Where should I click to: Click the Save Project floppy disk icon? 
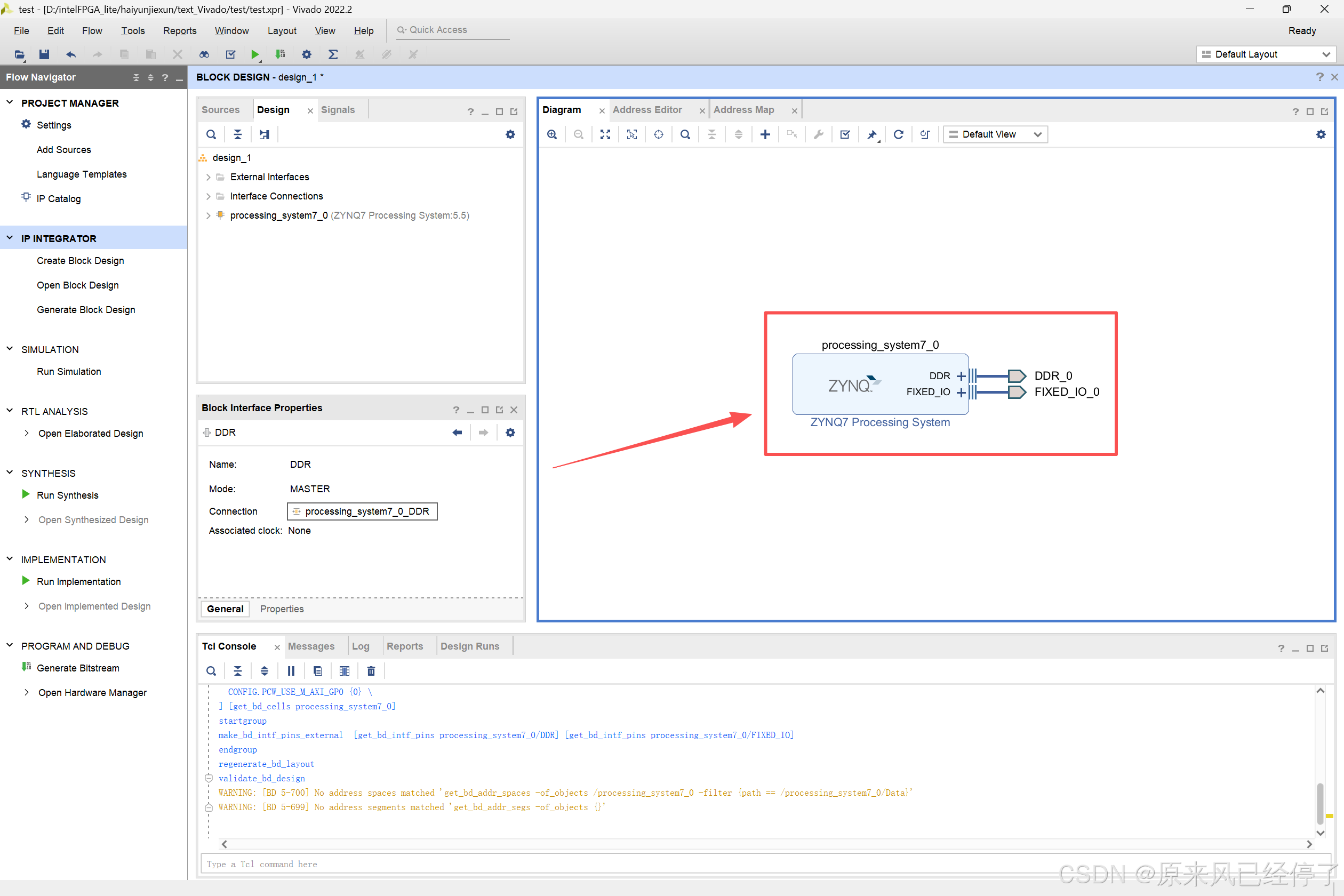[44, 54]
